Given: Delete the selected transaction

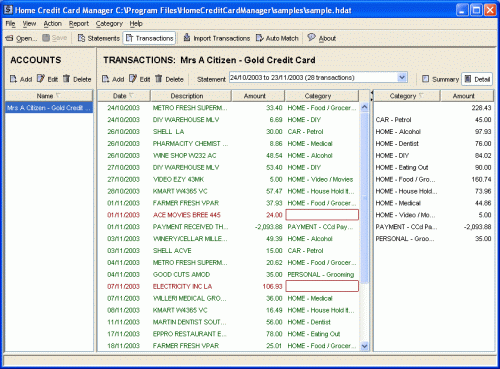Looking at the screenshot, I should pos(169,79).
